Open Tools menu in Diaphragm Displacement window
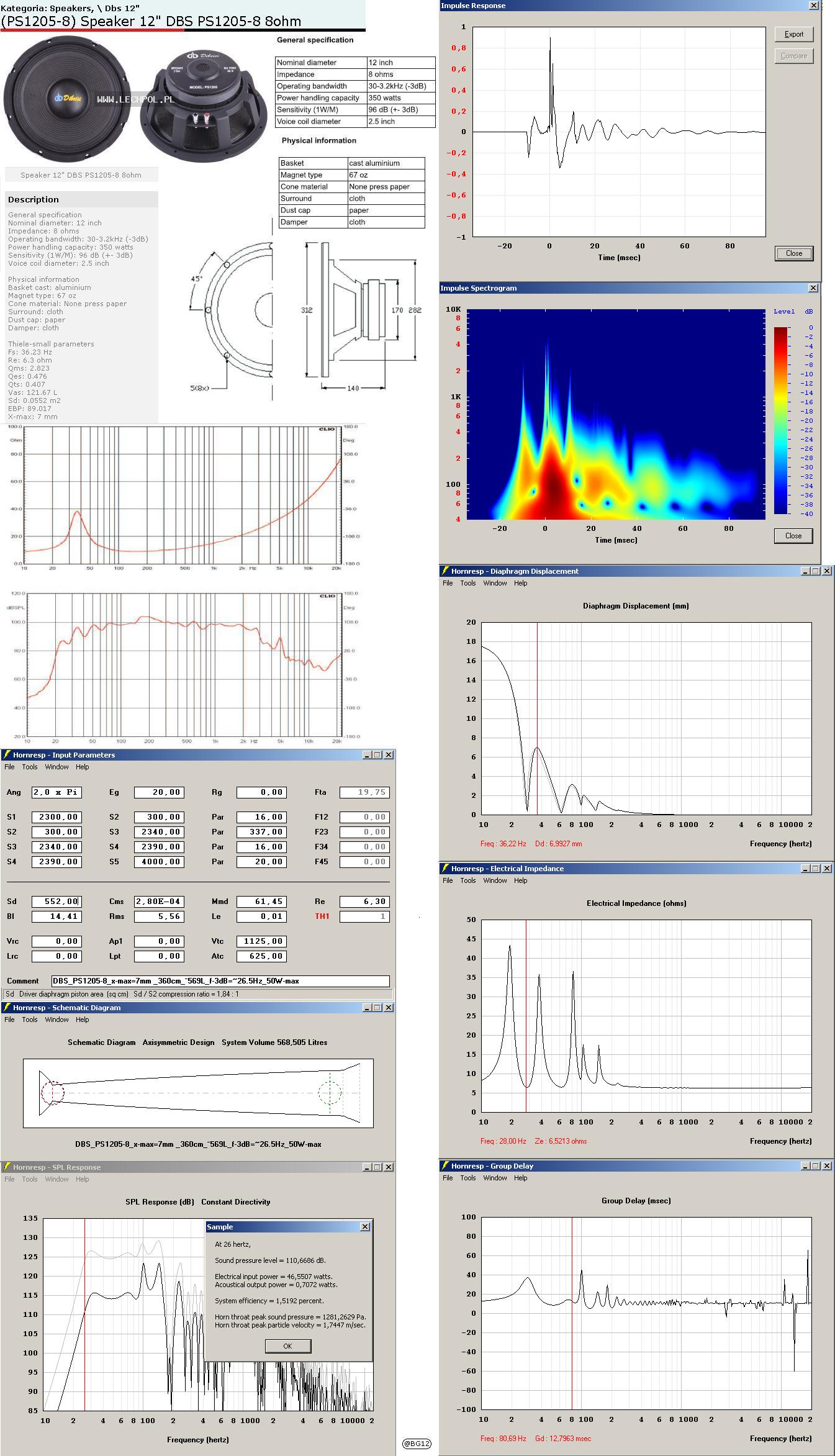This screenshot has width=835, height=1456. coord(468,583)
